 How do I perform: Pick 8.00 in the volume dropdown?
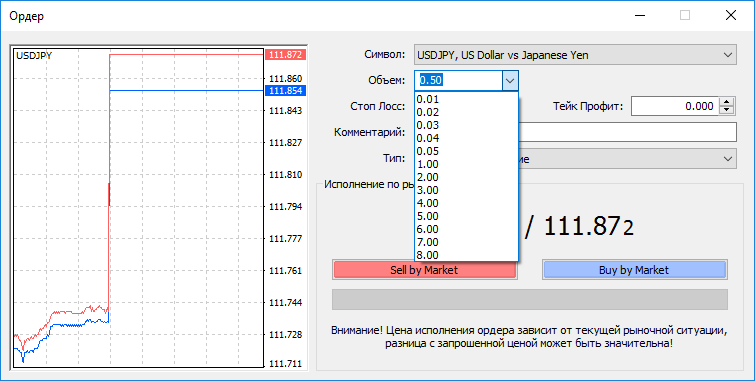466,255
